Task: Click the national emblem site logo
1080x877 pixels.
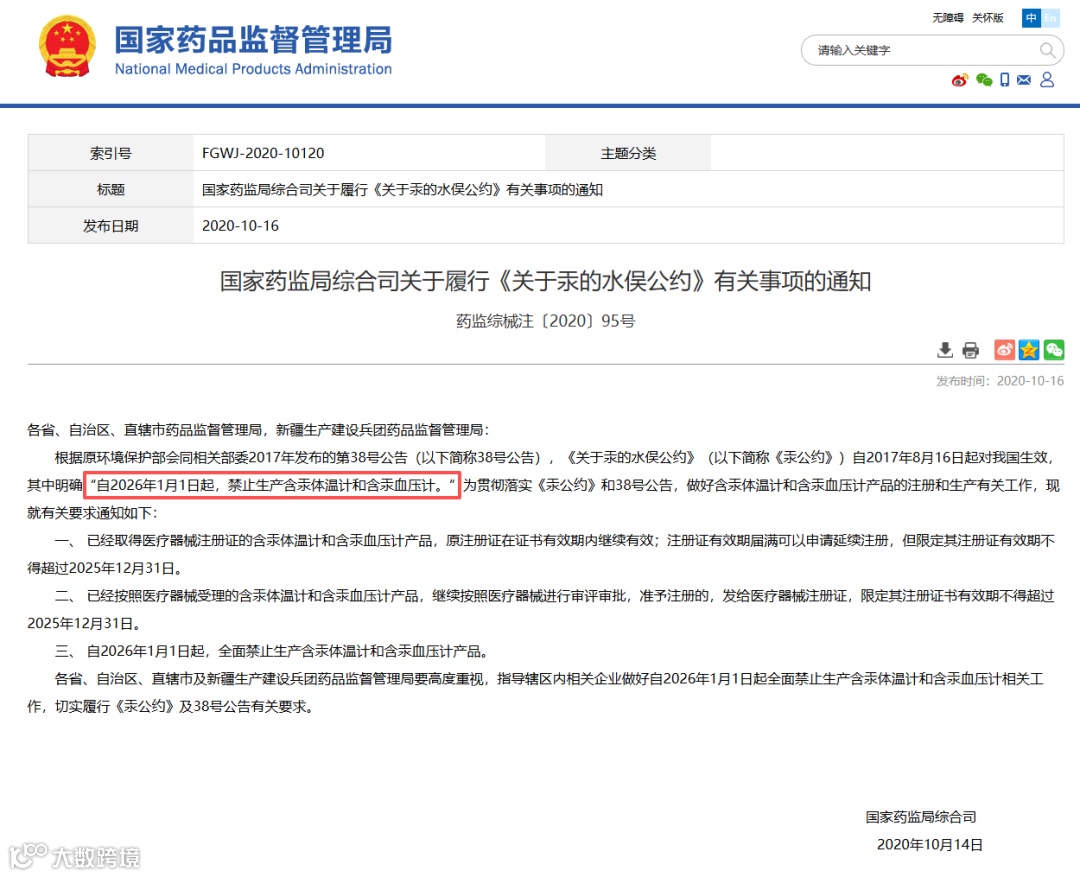Action: (x=66, y=46)
